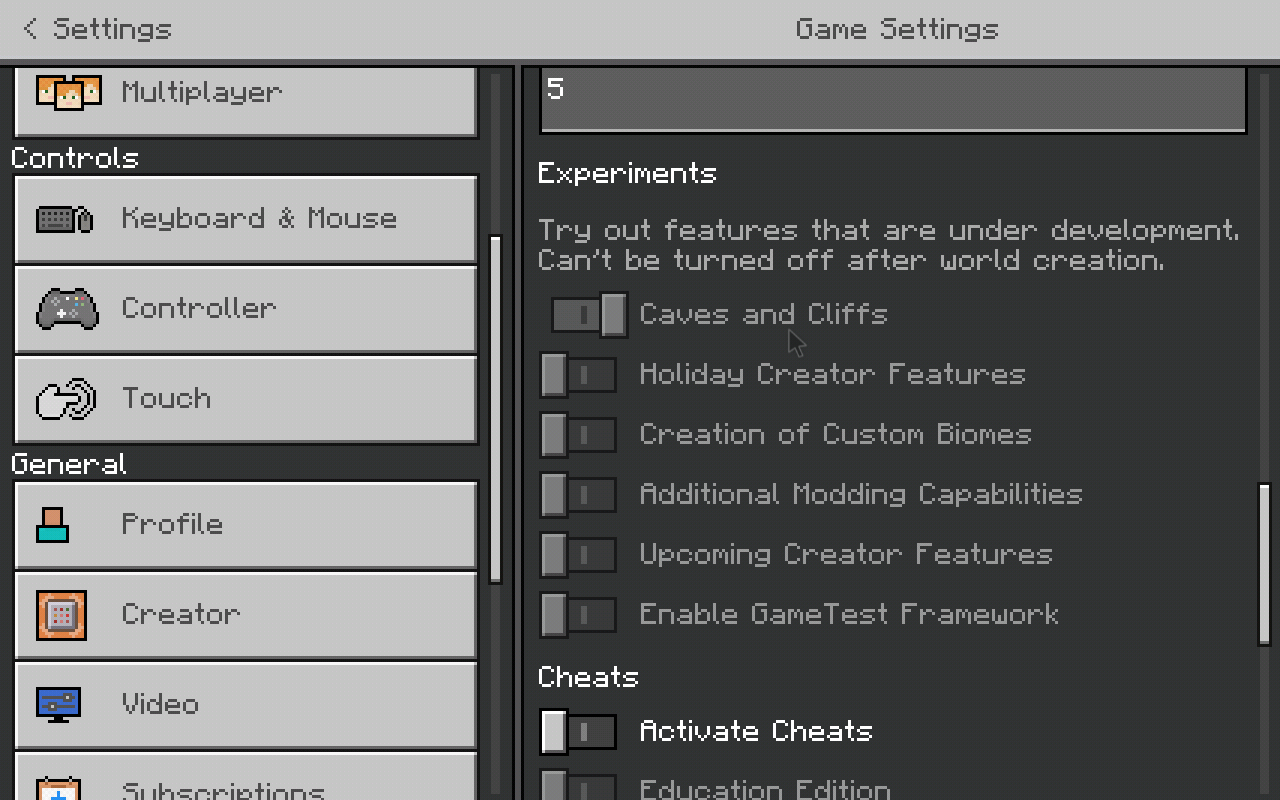Viewport: 1280px width, 800px height.
Task: Click the Multiplayer faces icon
Action: 68,93
